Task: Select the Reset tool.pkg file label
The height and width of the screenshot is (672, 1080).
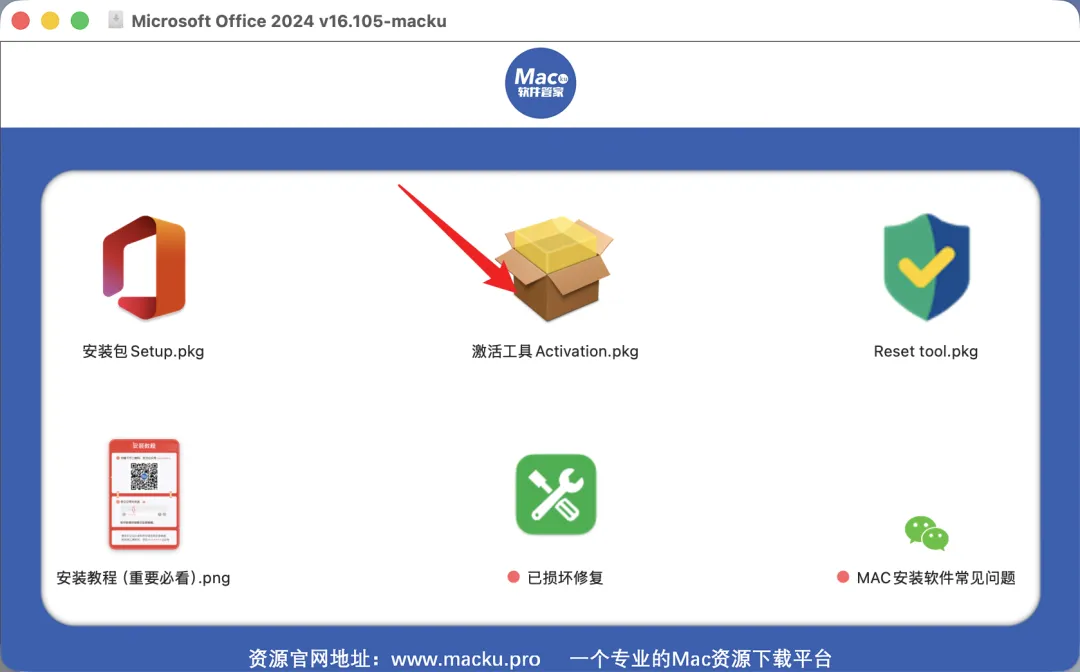Action: point(926,351)
